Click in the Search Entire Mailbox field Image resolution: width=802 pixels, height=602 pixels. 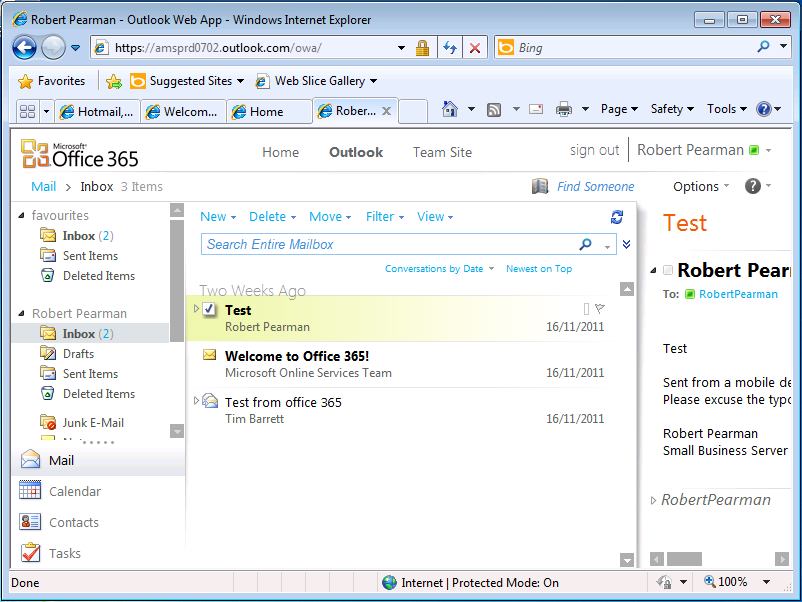385,244
